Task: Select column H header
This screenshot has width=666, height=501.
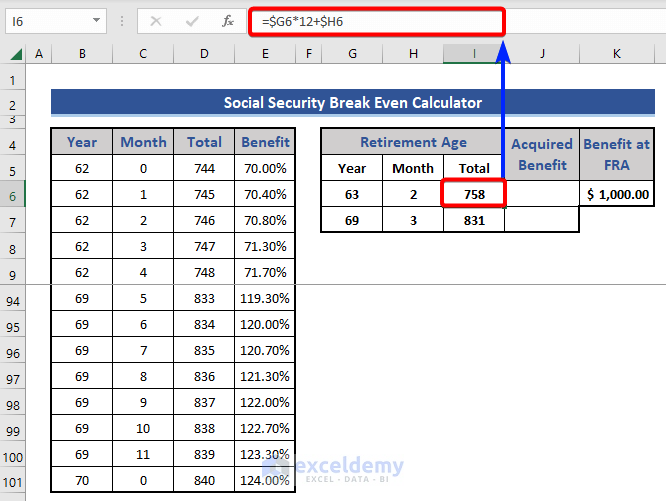Action: point(413,54)
